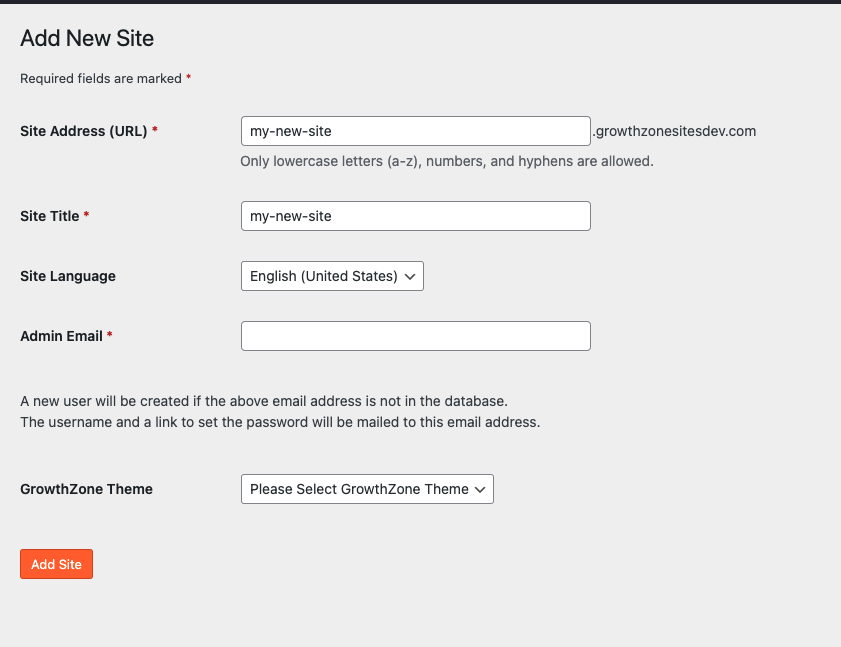The height and width of the screenshot is (647, 841).
Task: Click the Site Address (URL) label
Action: [x=83, y=131]
